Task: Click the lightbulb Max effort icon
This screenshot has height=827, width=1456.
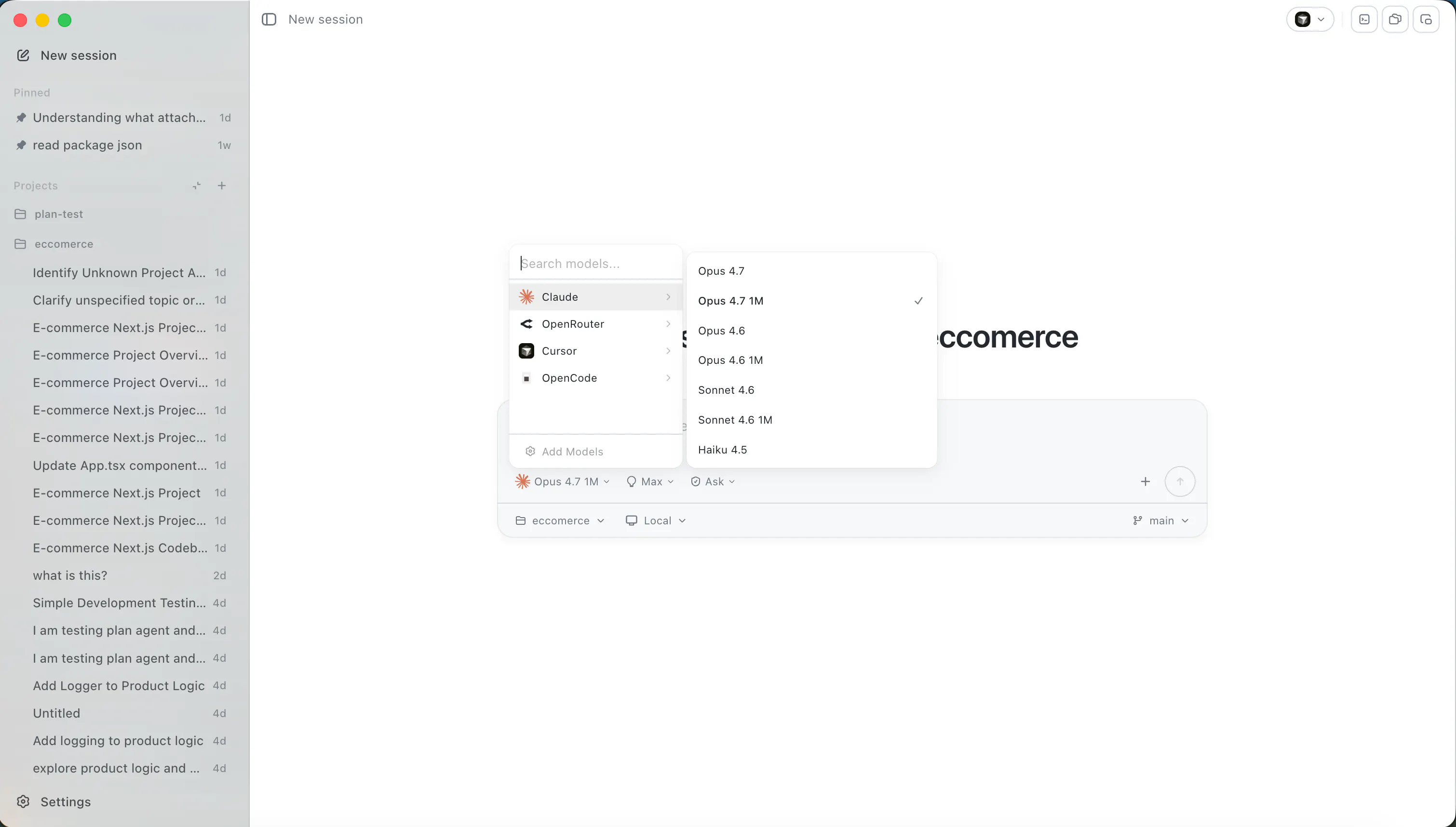Action: 631,481
